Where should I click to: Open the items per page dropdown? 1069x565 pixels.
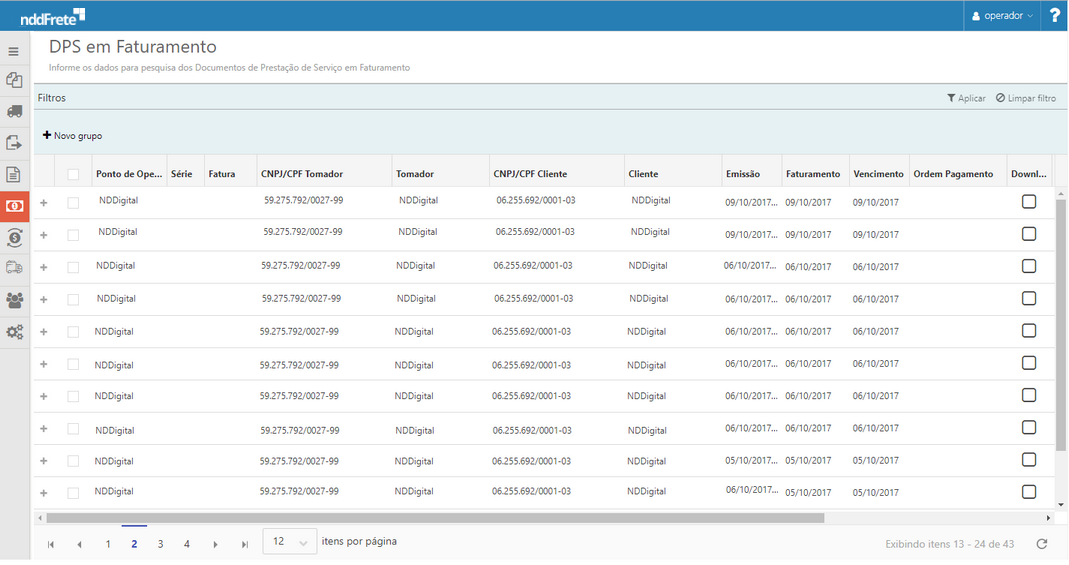pos(289,542)
